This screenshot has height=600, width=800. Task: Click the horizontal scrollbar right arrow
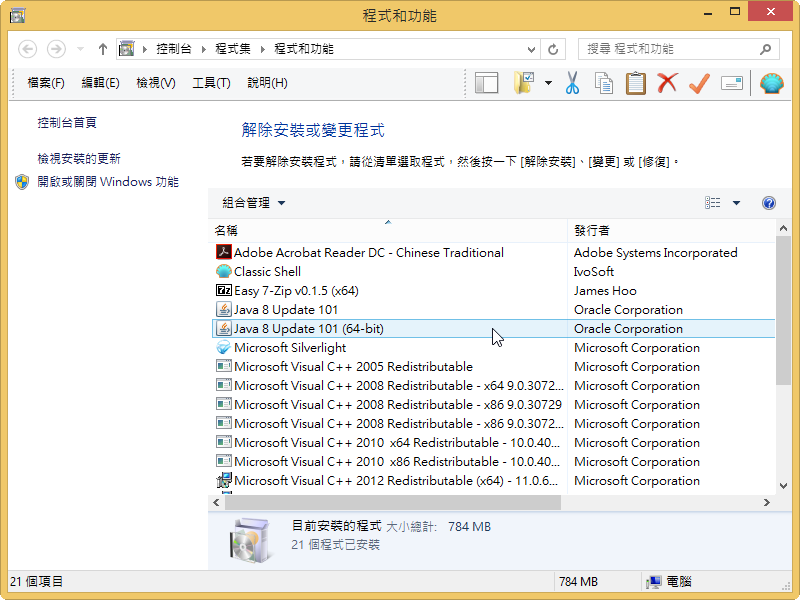click(x=766, y=503)
